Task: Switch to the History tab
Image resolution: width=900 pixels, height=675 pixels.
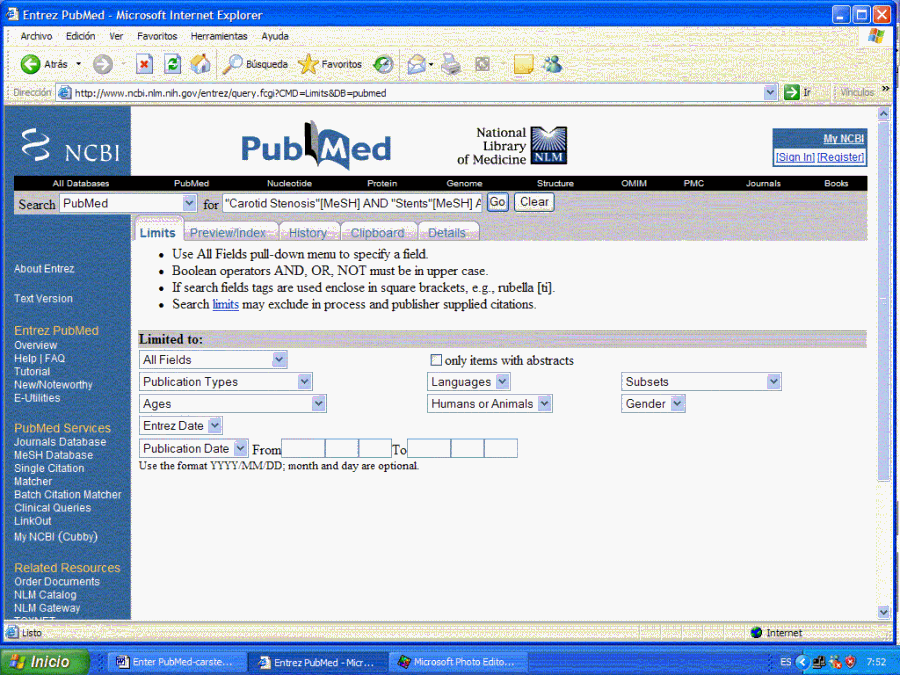Action: tap(307, 233)
